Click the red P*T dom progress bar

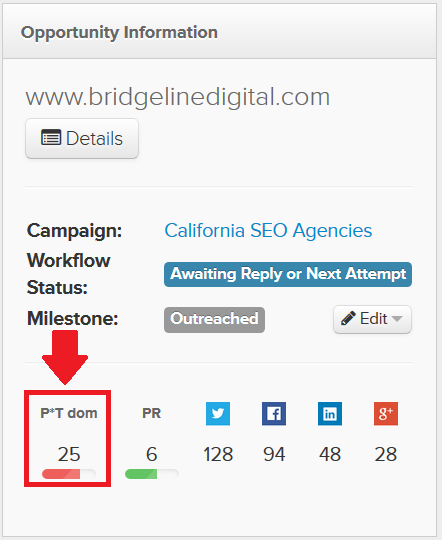pos(69,474)
